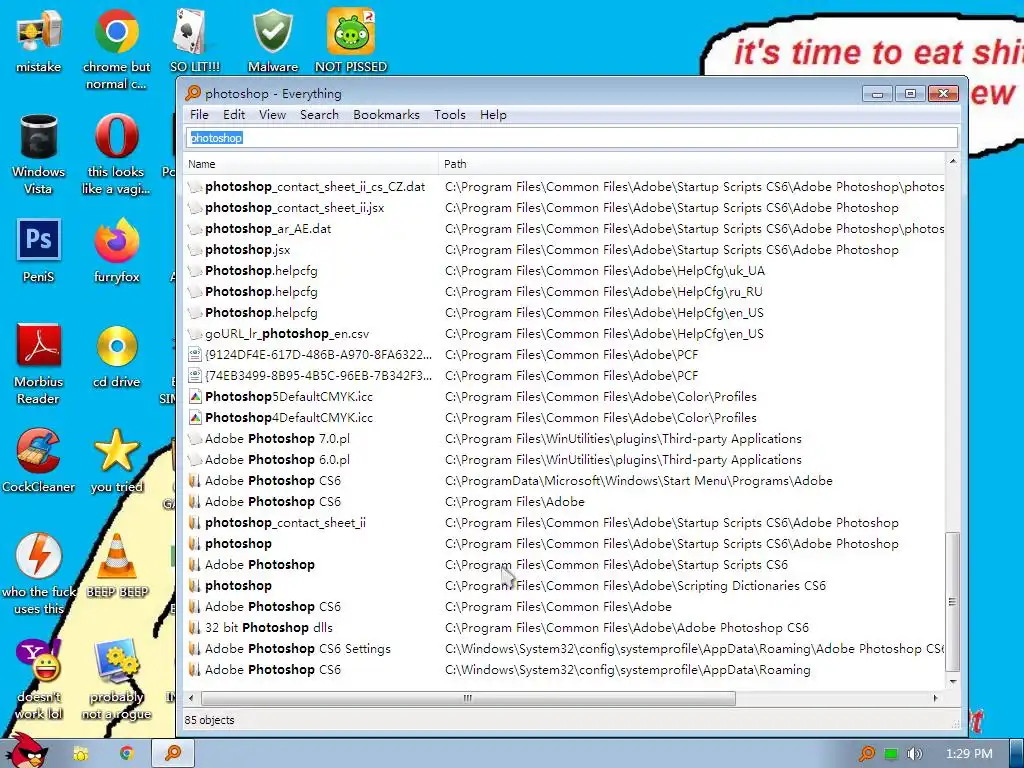This screenshot has height=768, width=1024.
Task: Open the Photoshop 'PeniS' desktop icon
Action: (39, 251)
